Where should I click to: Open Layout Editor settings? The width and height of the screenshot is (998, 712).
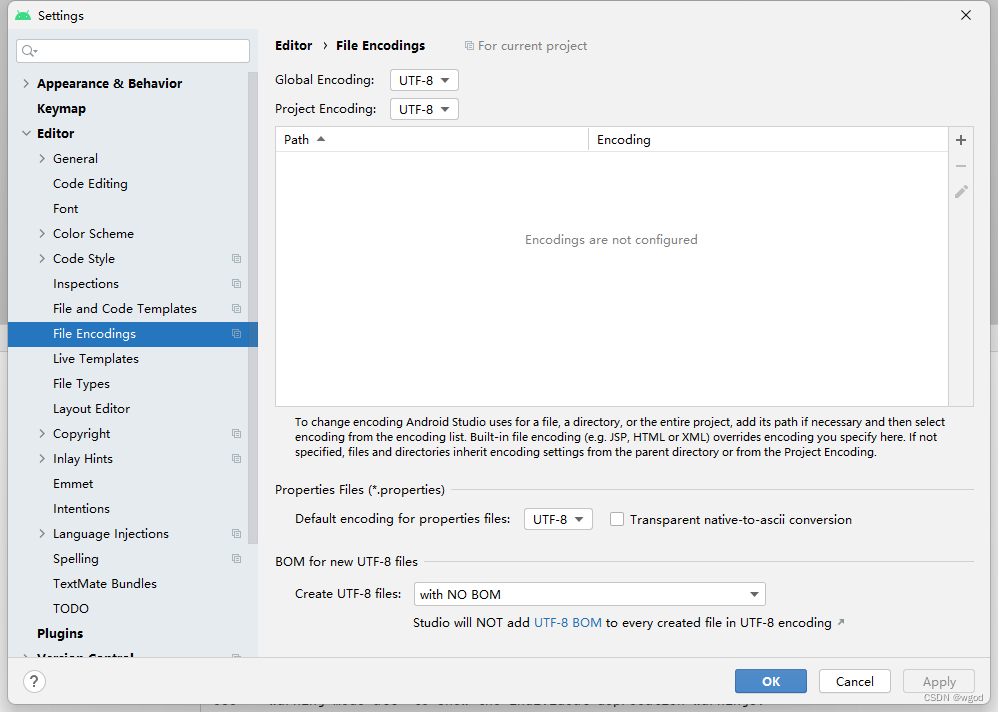coord(92,408)
